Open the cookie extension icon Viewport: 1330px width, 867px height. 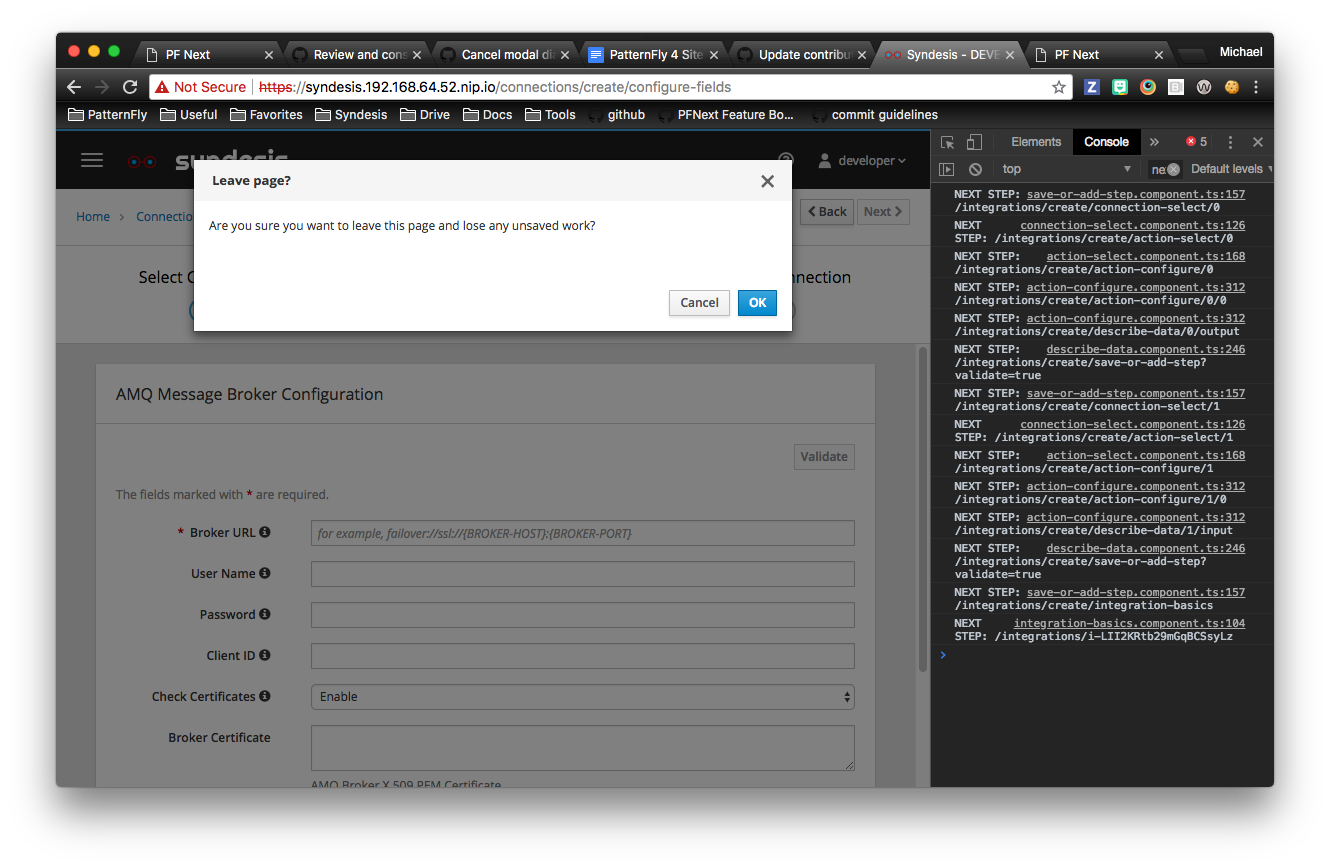pos(1232,87)
